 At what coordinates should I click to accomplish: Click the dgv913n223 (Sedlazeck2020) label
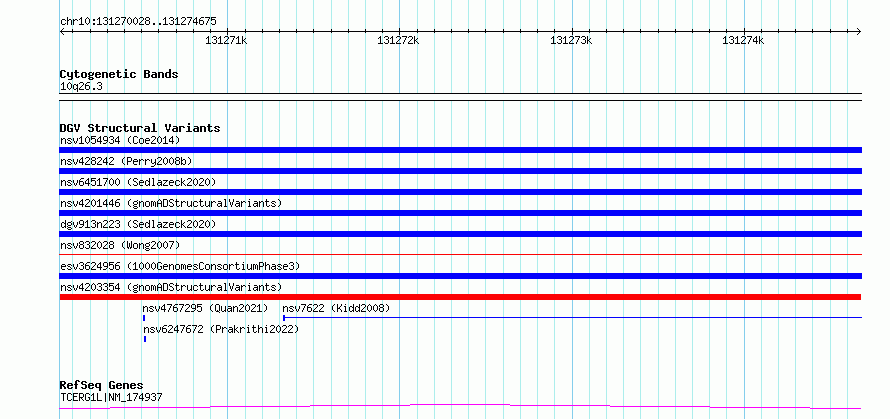[138, 224]
